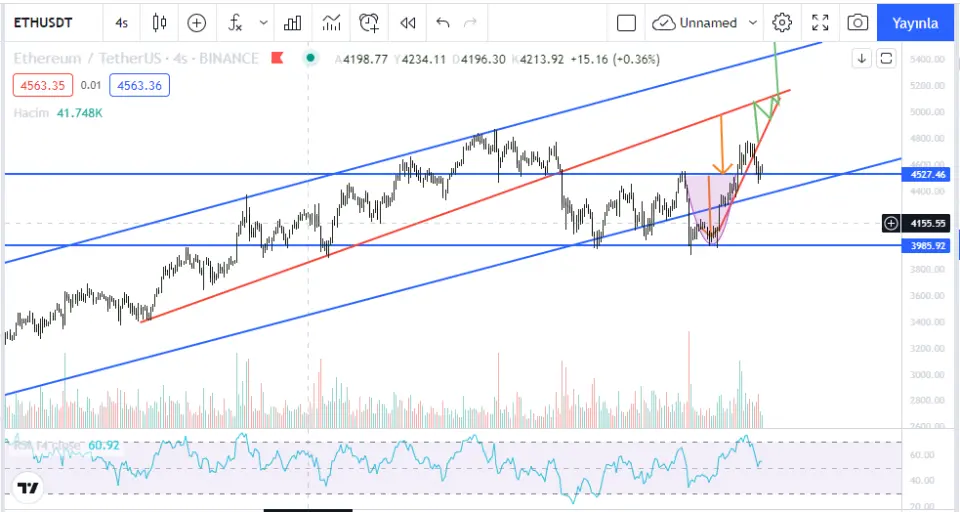Enter fullscreen mode

(x=820, y=23)
